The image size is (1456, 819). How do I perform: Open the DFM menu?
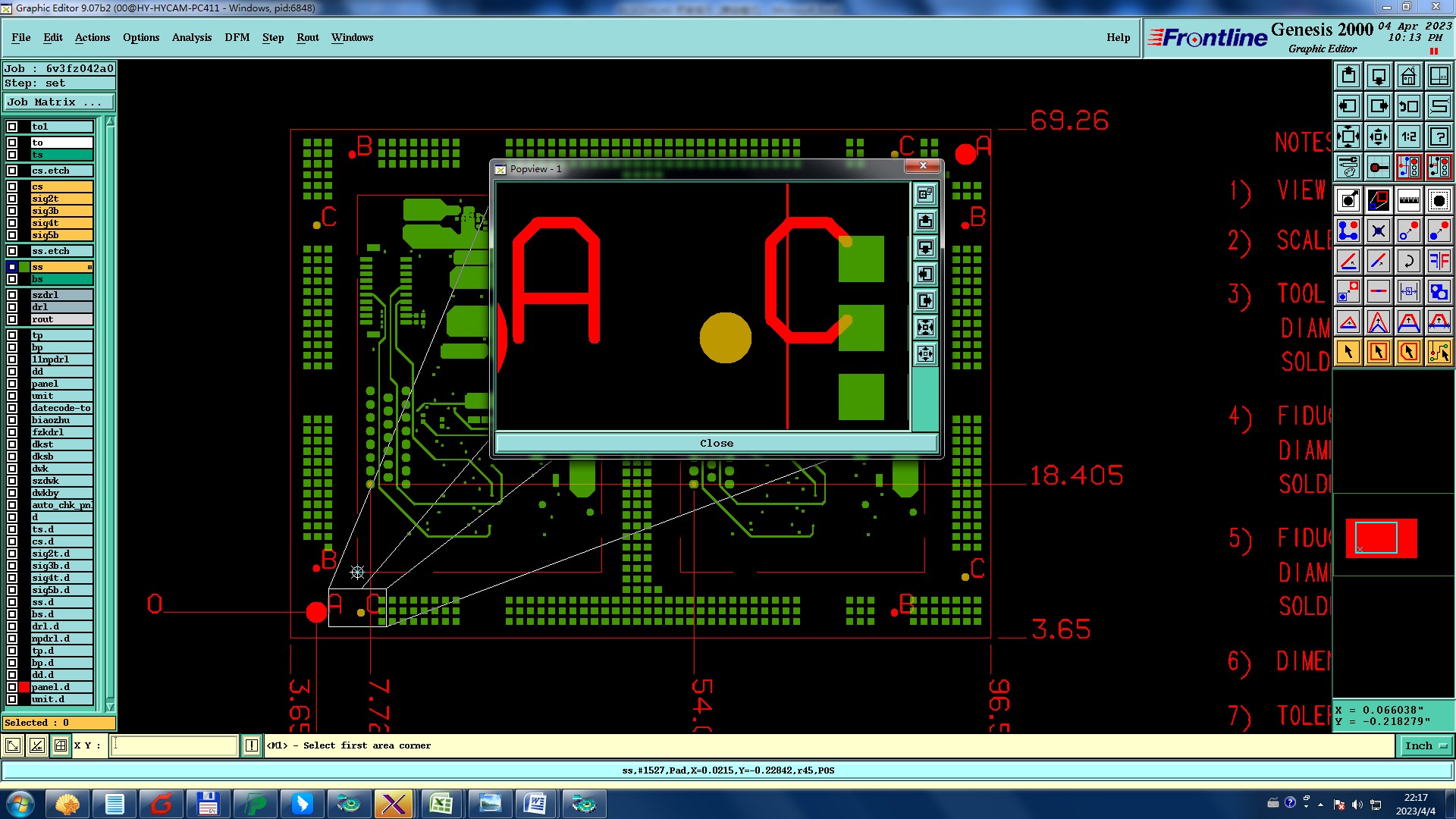(237, 37)
